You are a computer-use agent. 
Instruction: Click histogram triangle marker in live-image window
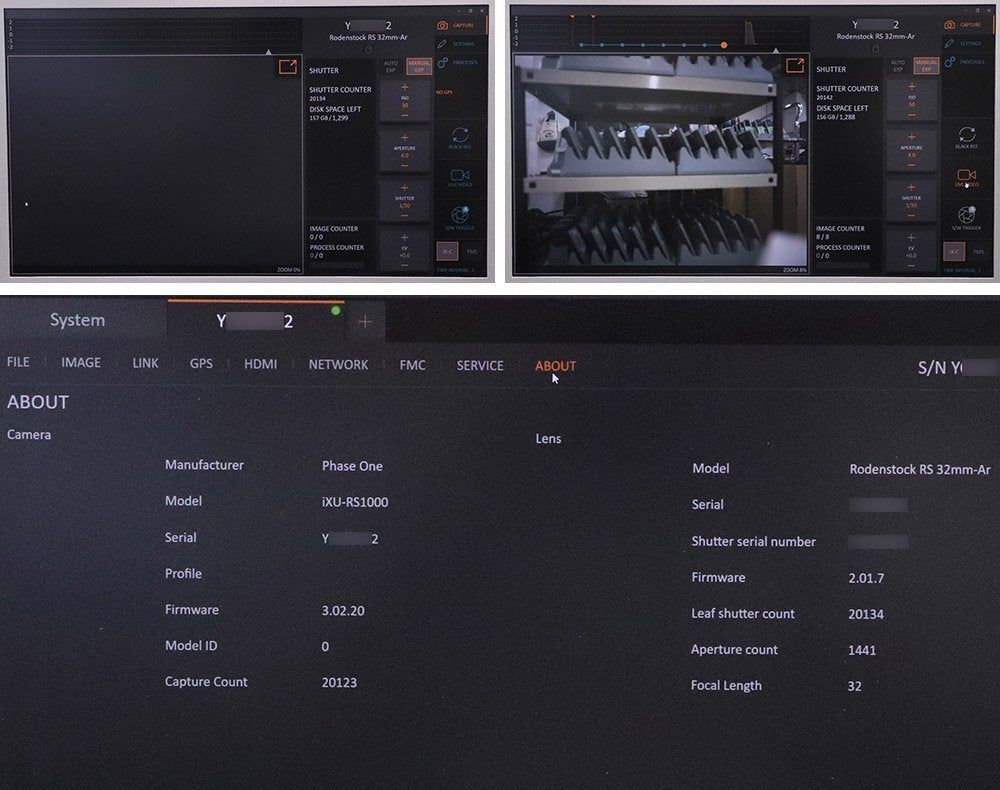pos(776,50)
